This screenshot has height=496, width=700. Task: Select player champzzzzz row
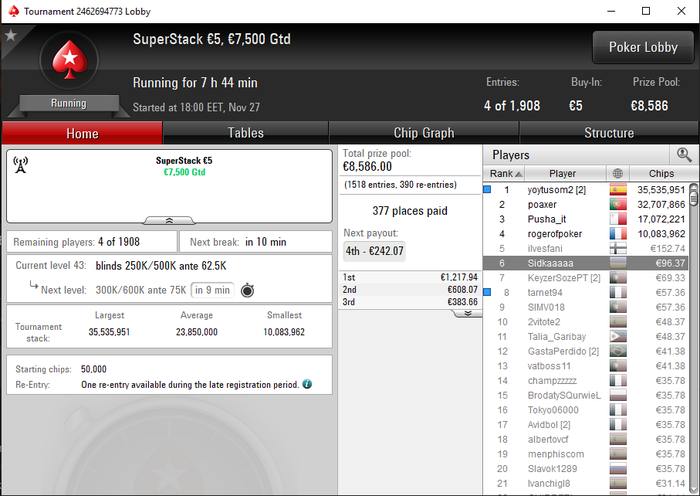[x=586, y=381]
